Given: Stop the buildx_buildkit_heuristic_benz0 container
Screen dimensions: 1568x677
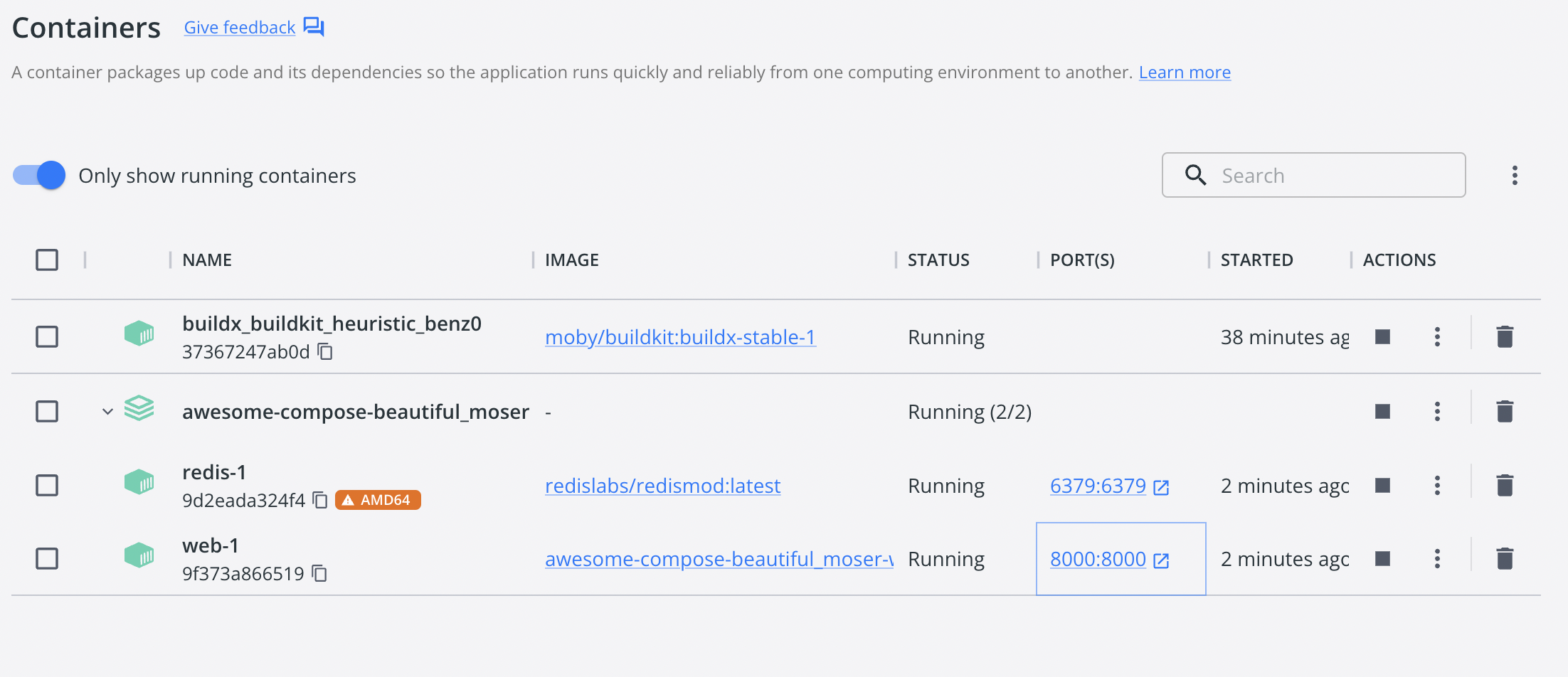Looking at the screenshot, I should pos(1382,336).
